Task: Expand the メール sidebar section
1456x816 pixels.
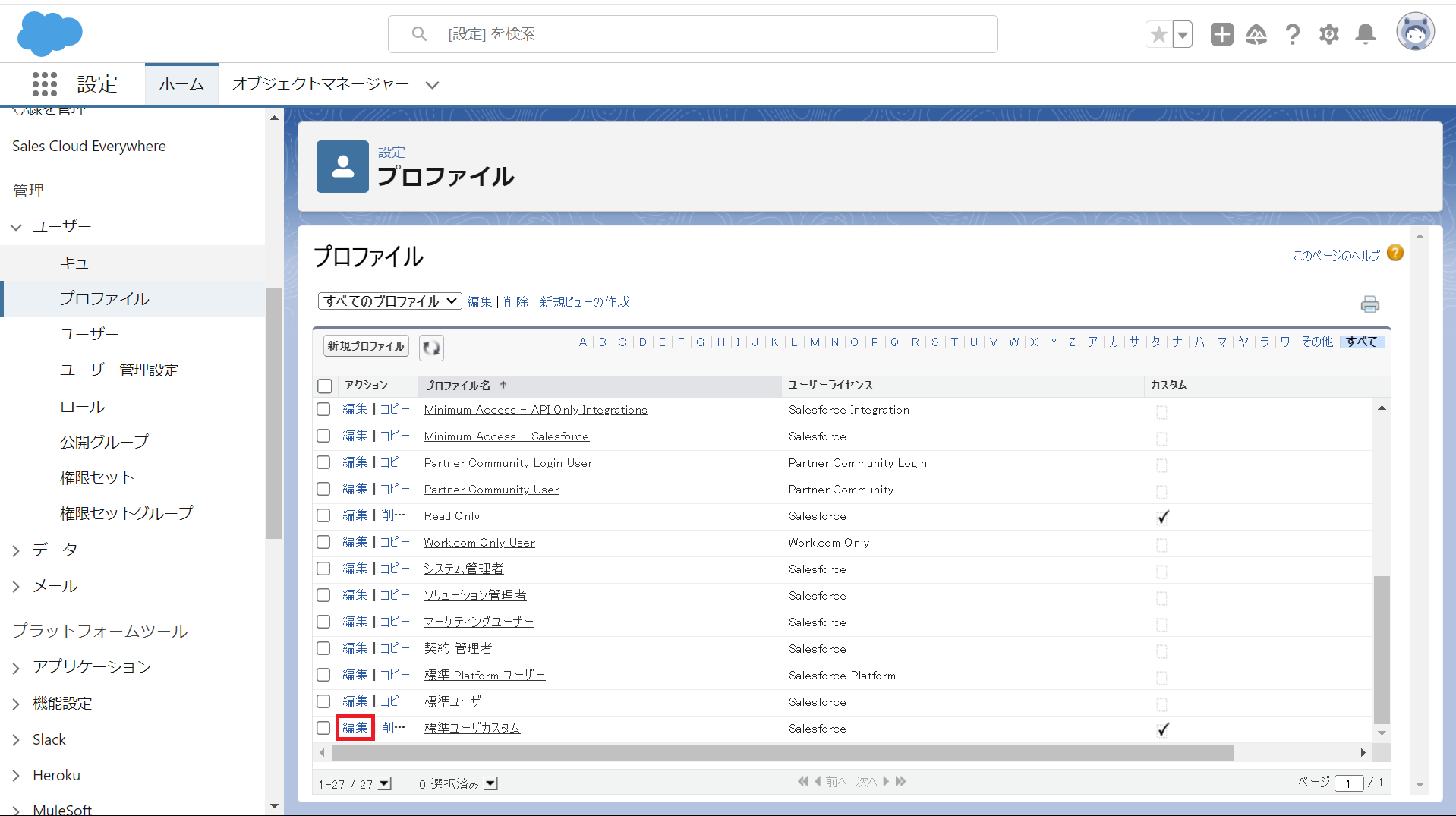Action: tap(16, 586)
